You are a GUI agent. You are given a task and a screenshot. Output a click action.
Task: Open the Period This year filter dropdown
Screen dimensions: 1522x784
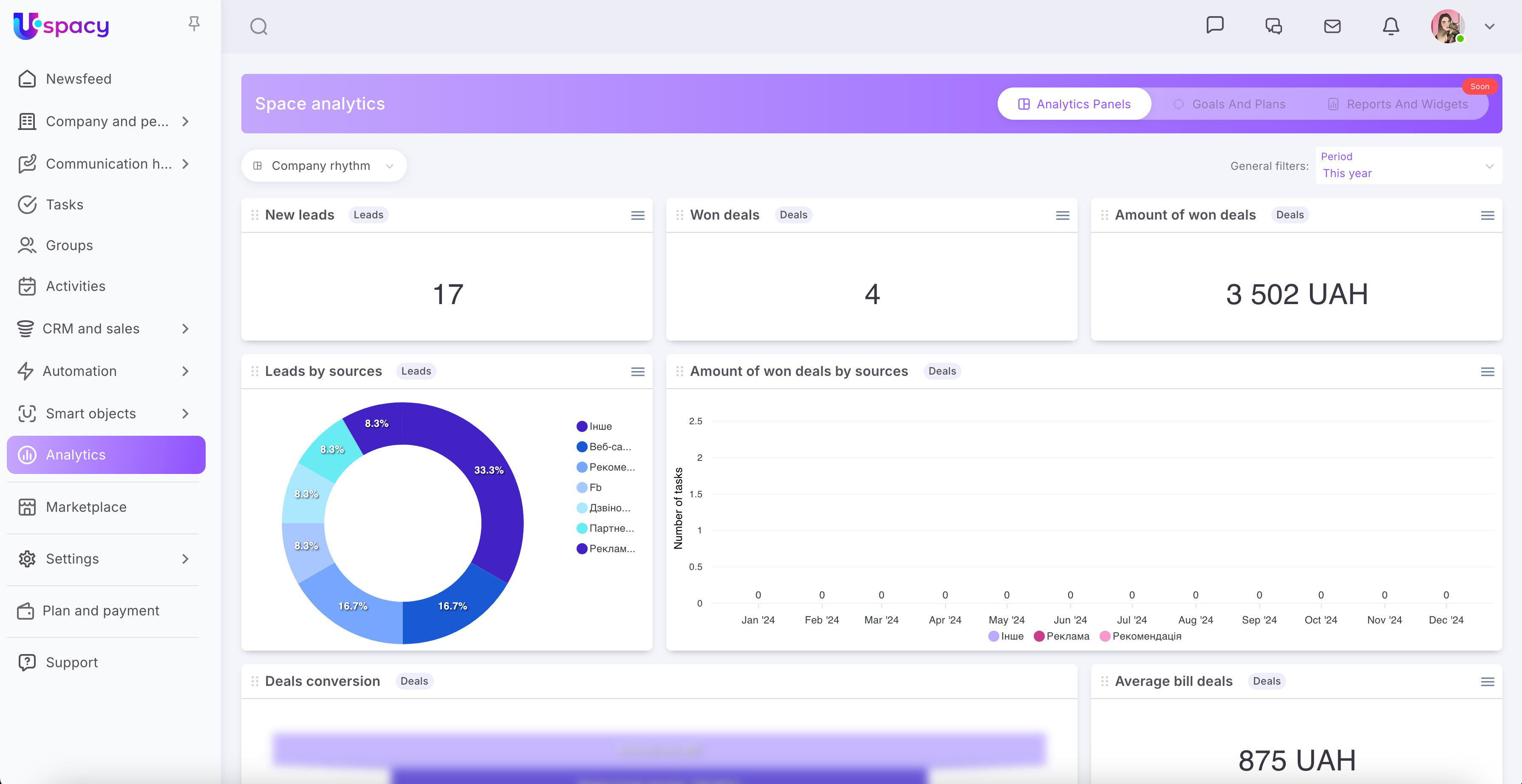[x=1408, y=166]
